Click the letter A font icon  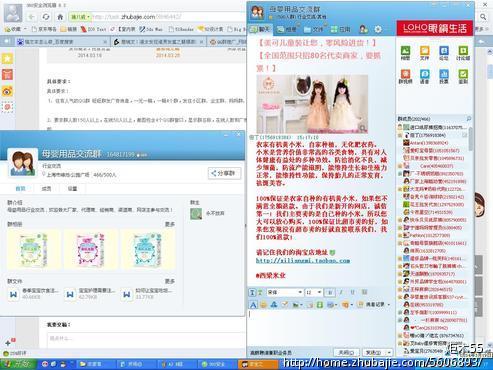[253, 305]
